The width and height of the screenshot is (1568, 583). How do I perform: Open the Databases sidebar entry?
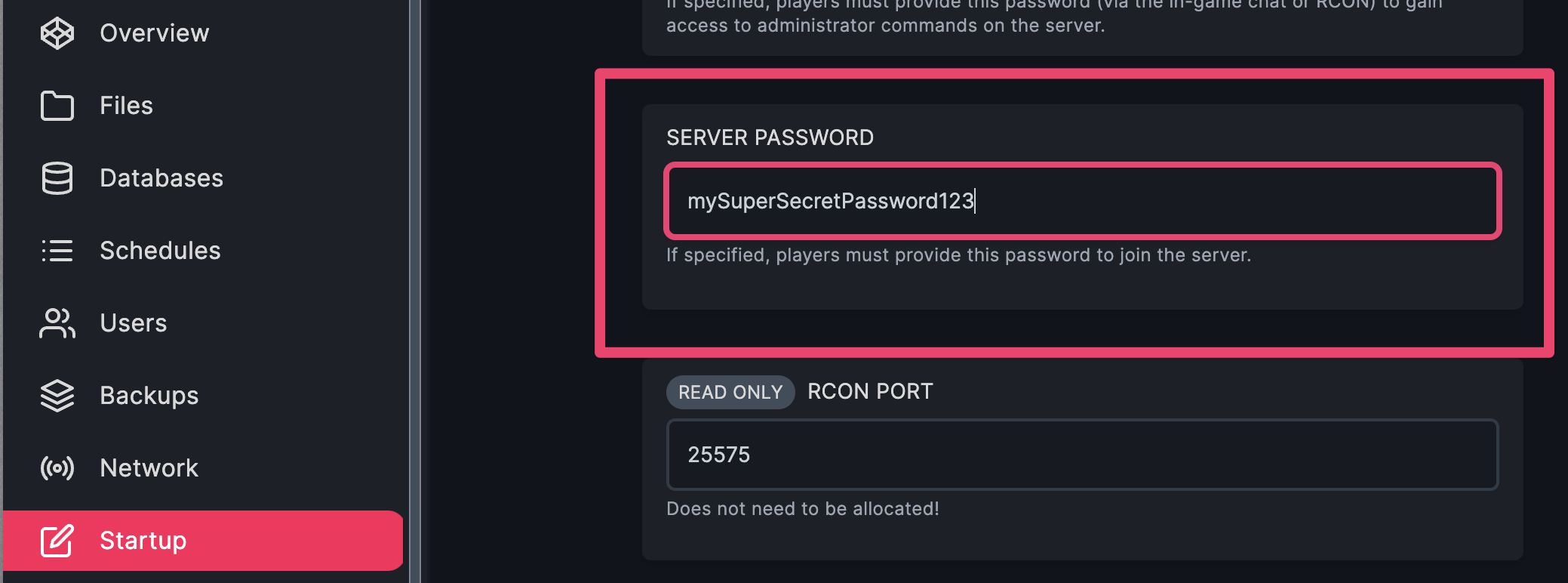pyautogui.click(x=203, y=178)
